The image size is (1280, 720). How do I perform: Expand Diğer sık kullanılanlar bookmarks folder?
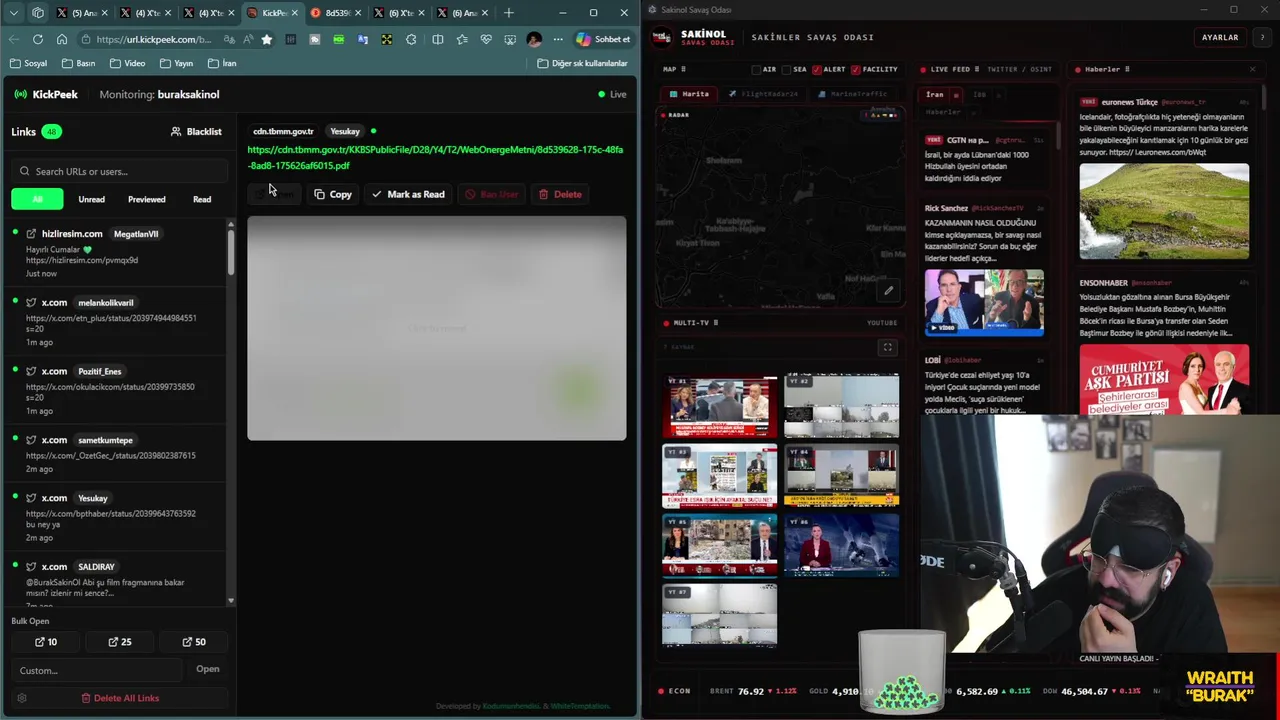click(x=583, y=63)
